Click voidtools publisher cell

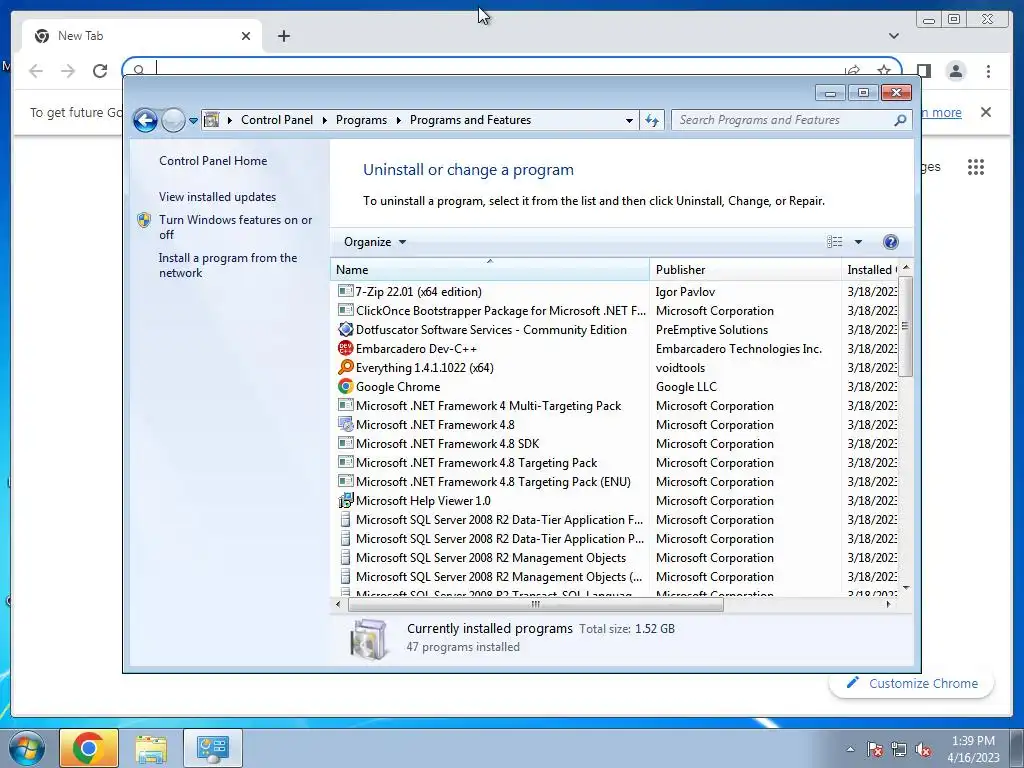click(x=680, y=368)
